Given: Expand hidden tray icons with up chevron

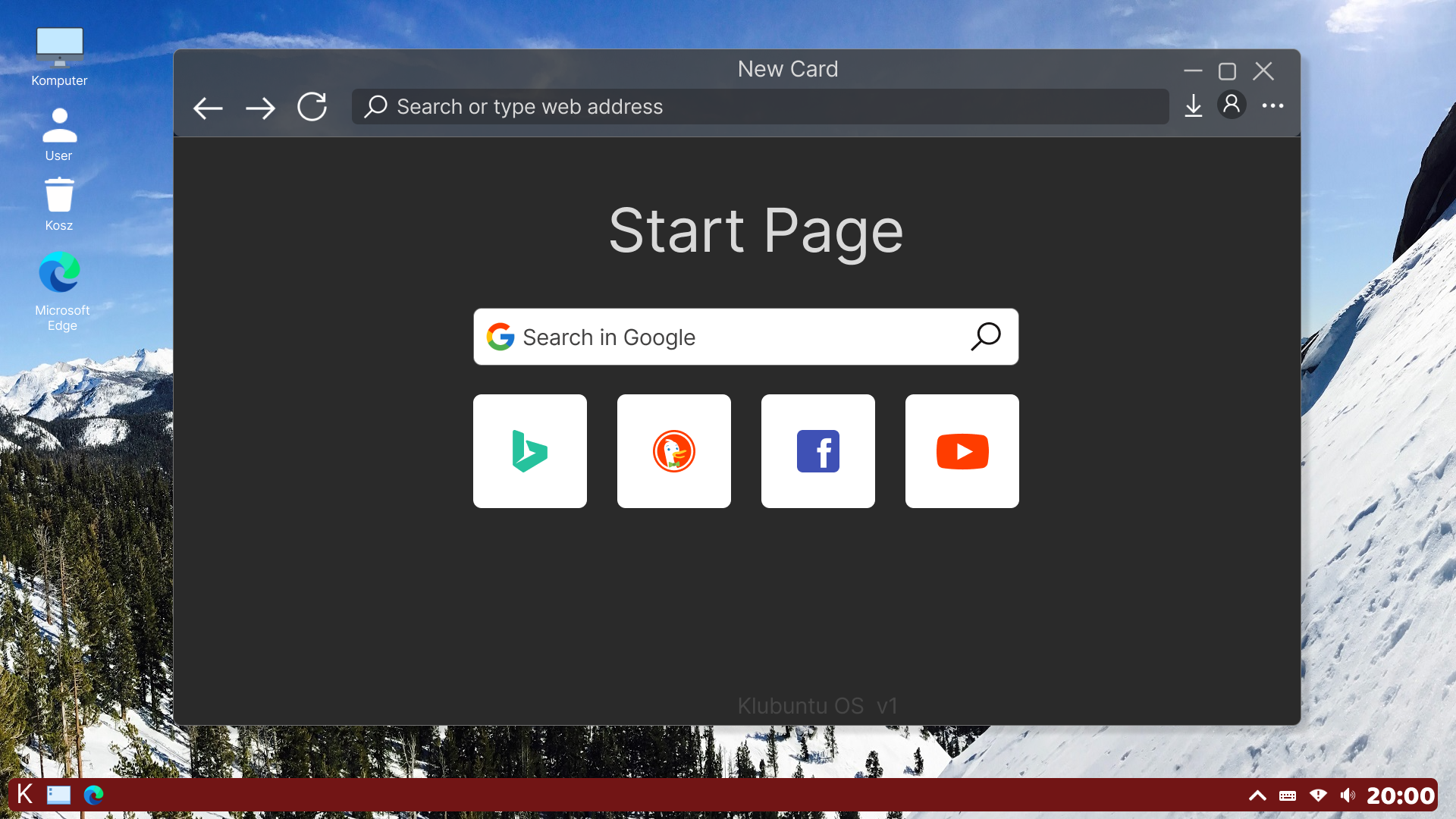Looking at the screenshot, I should click(x=1257, y=795).
